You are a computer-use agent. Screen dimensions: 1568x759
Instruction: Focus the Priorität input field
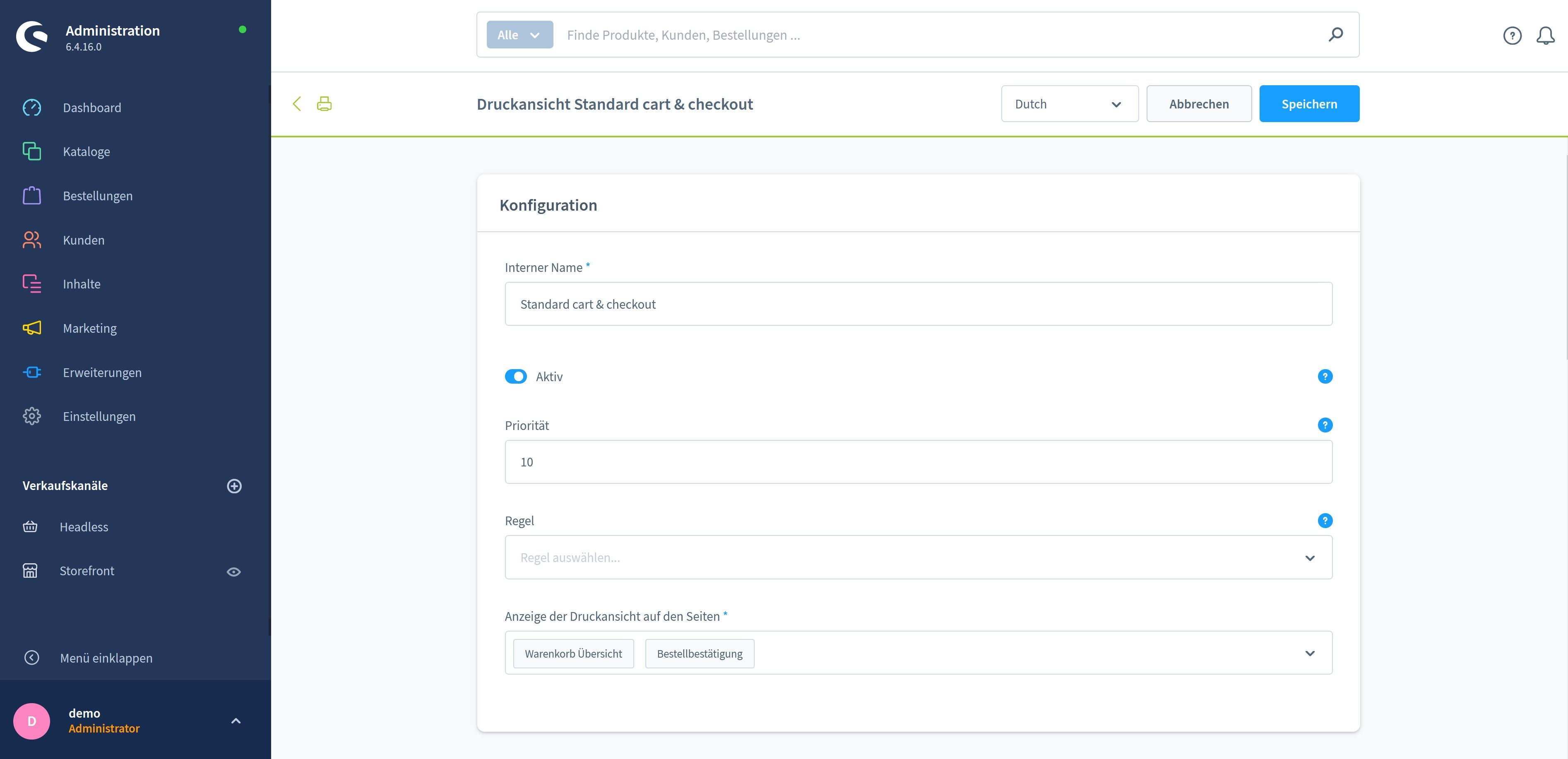[919, 462]
